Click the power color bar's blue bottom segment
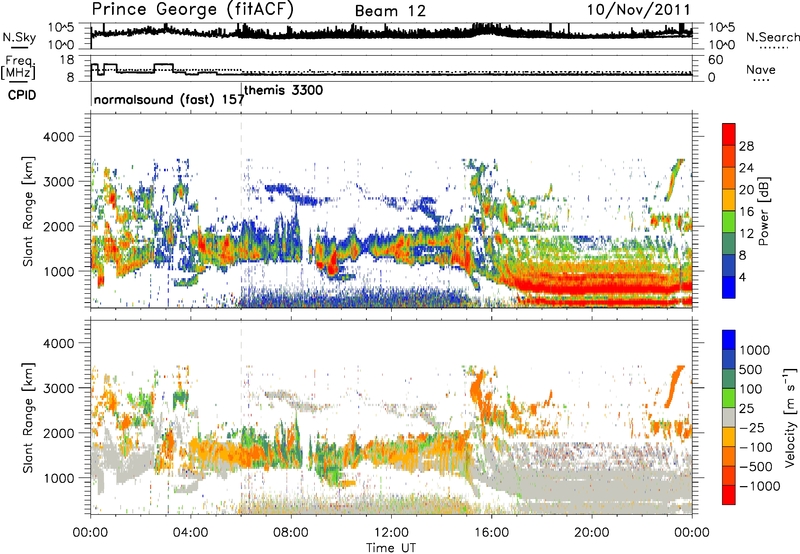 (729, 287)
